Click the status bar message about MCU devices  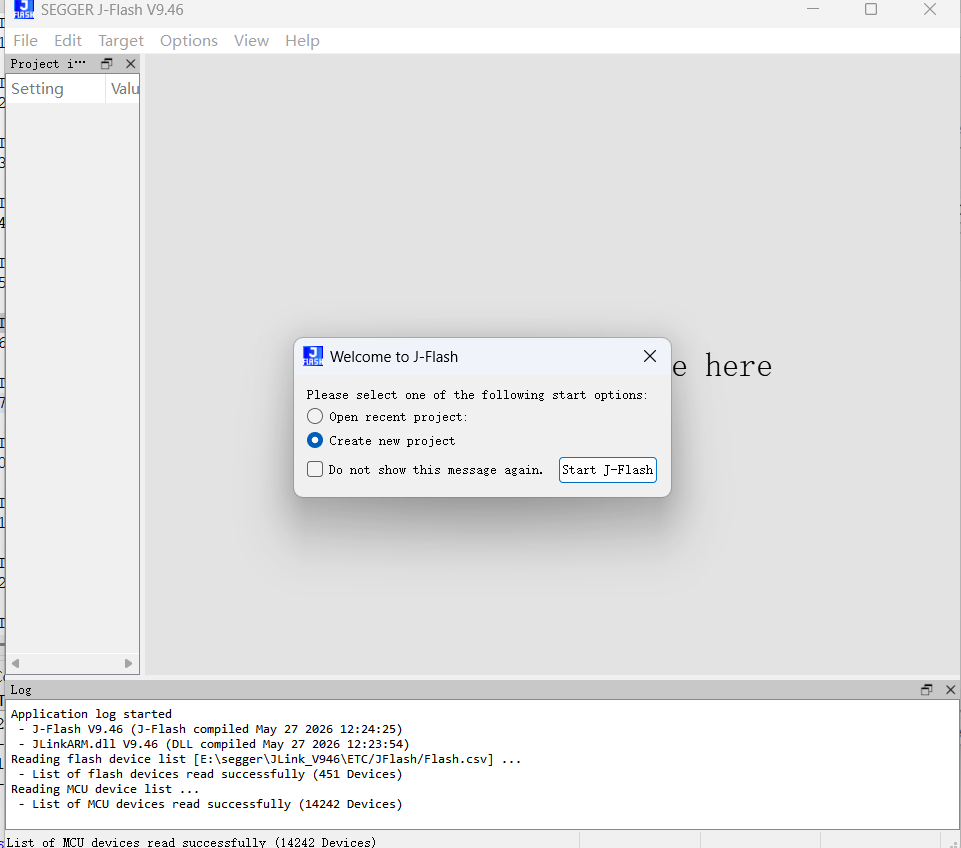[191, 842]
